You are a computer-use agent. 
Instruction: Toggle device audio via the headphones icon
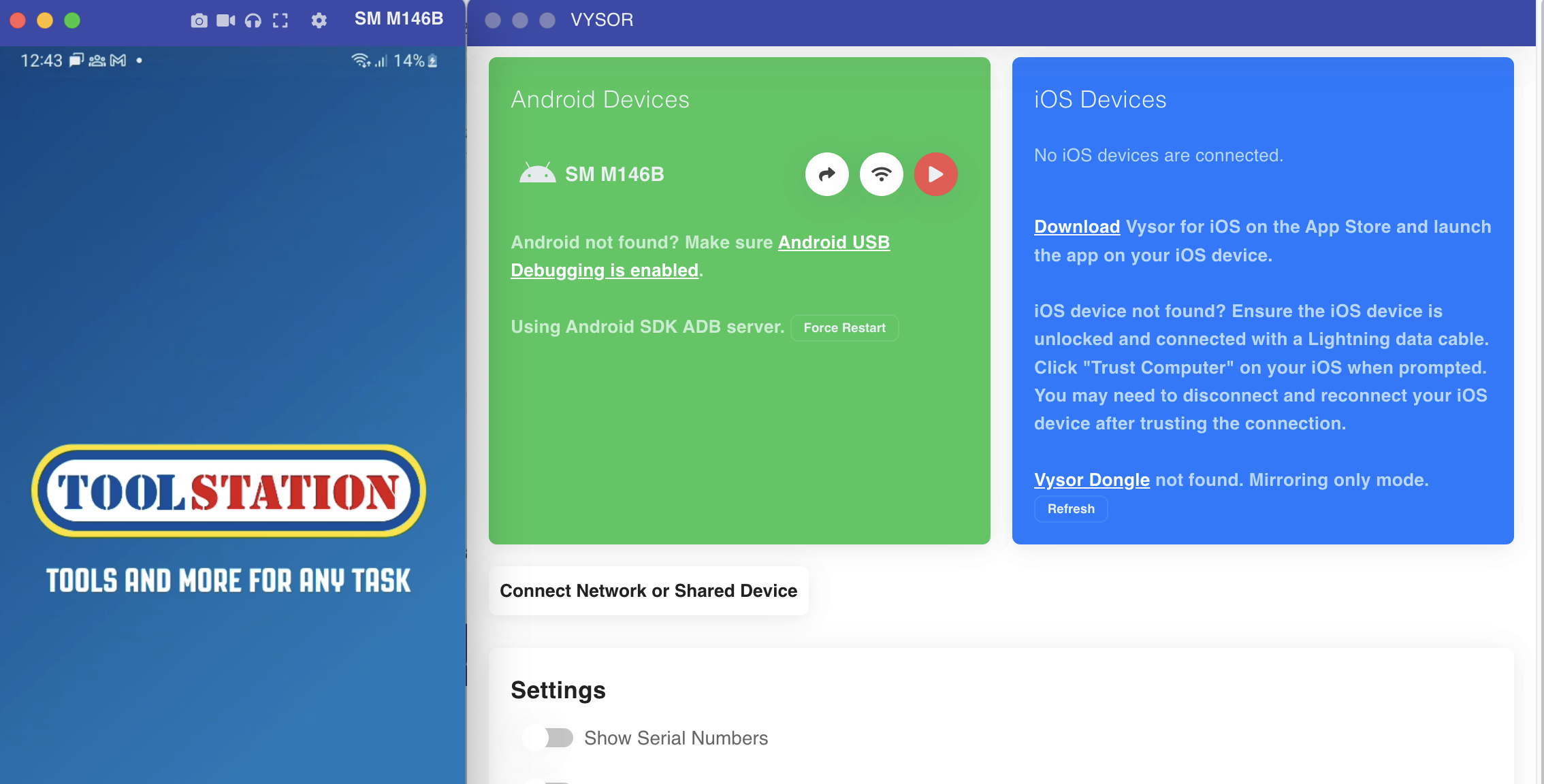(253, 21)
